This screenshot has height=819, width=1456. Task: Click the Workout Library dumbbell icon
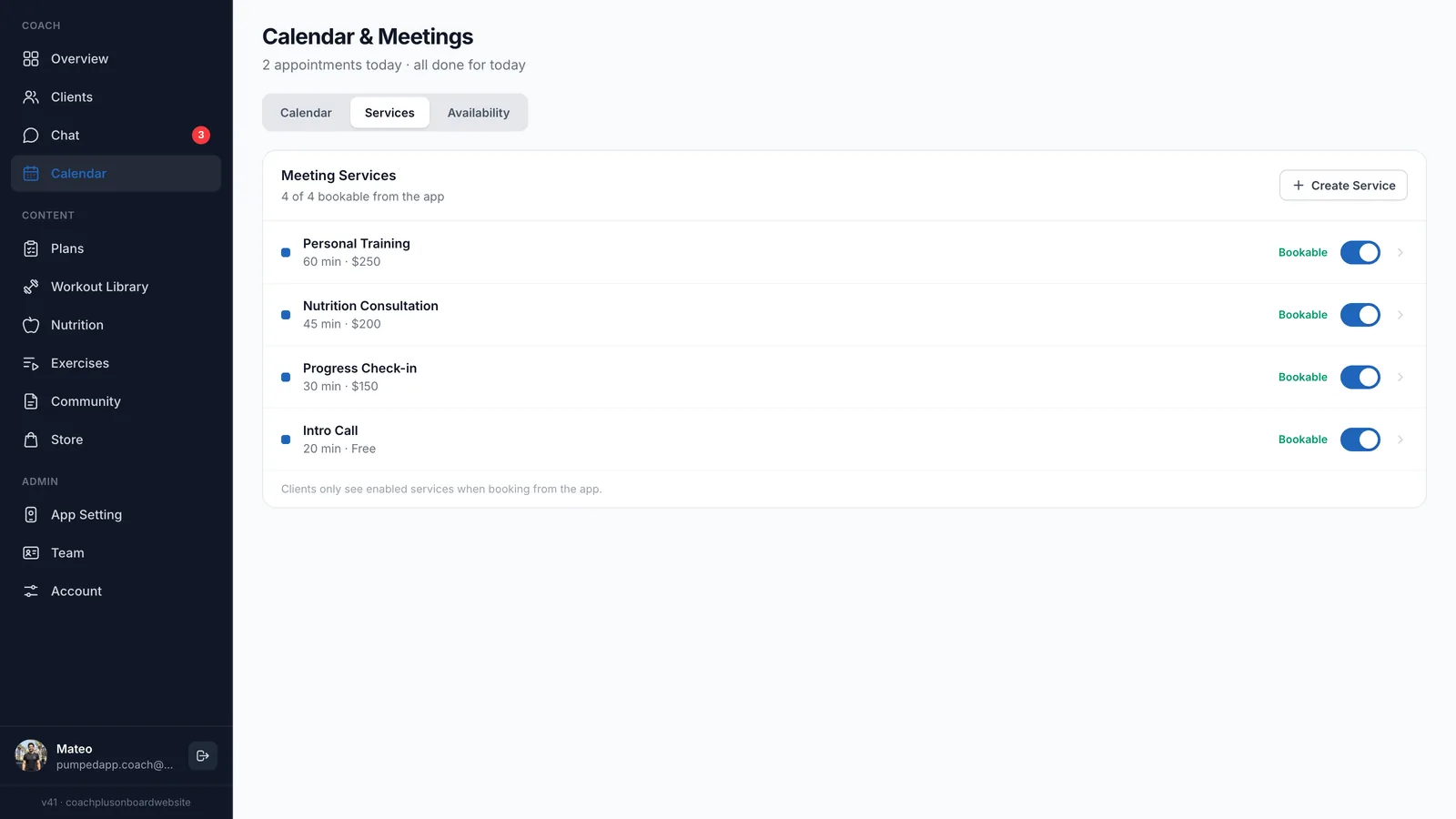[31, 287]
